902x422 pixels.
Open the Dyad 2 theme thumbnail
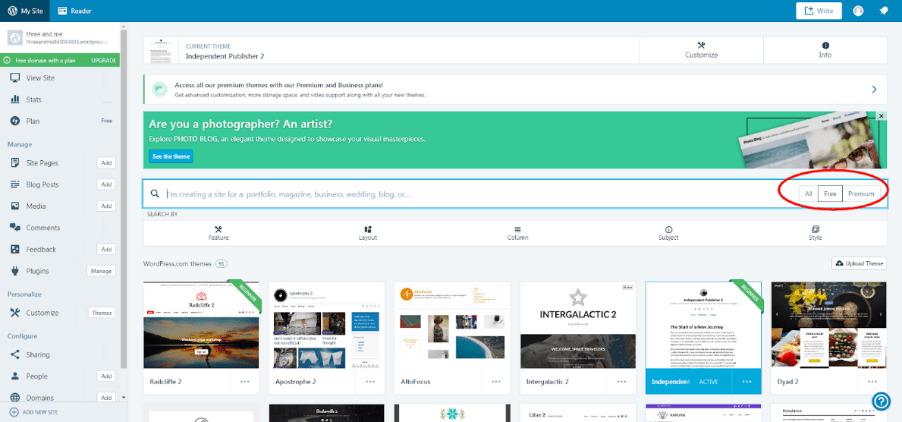[829, 325]
